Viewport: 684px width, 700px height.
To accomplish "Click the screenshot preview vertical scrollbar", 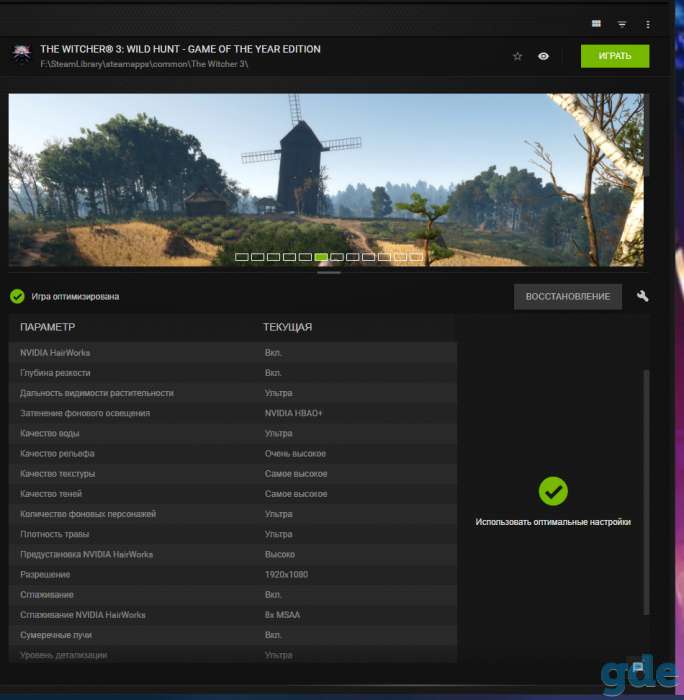I will pos(646,136).
